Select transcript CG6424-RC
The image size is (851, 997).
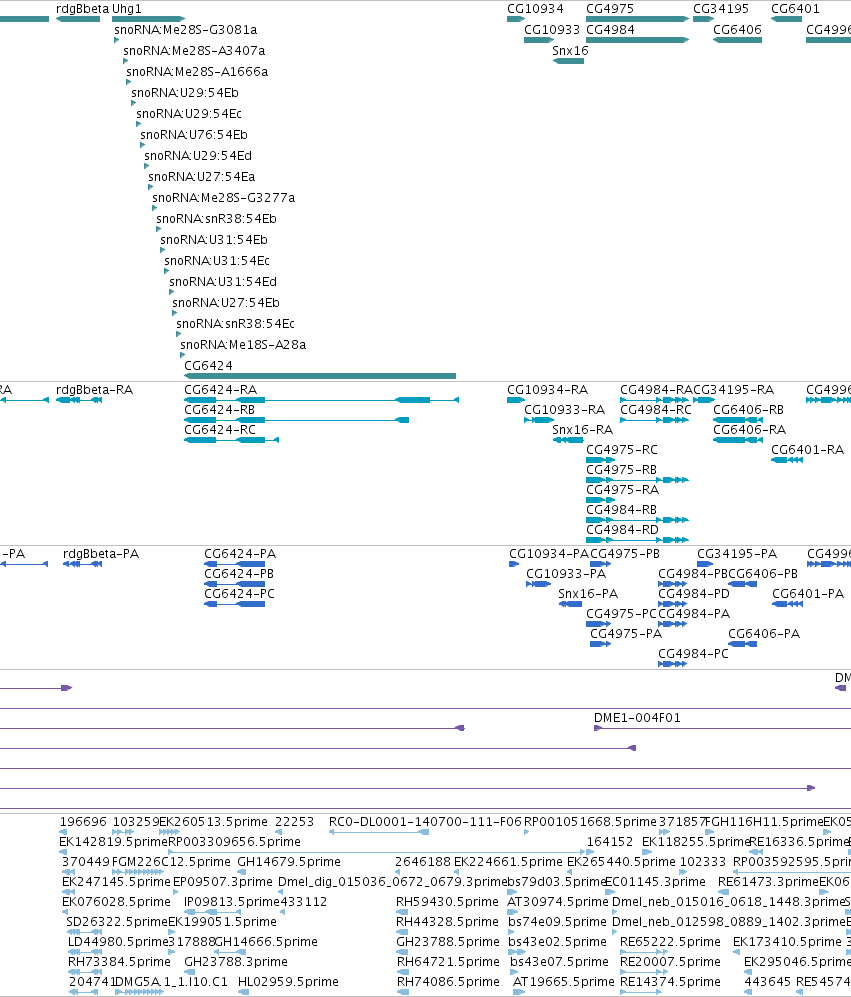[x=232, y=440]
